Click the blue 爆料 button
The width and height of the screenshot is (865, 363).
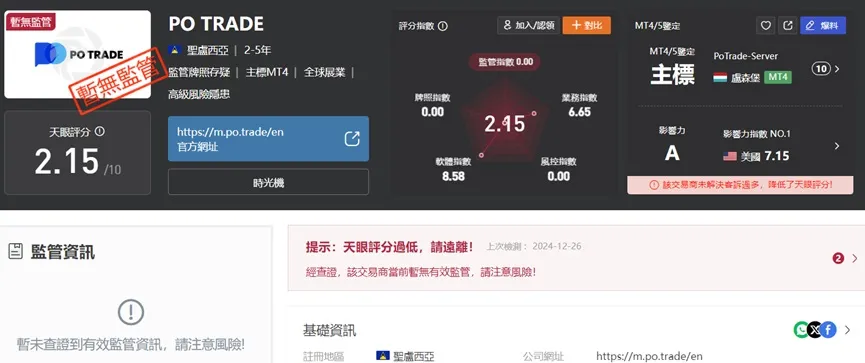click(x=823, y=25)
